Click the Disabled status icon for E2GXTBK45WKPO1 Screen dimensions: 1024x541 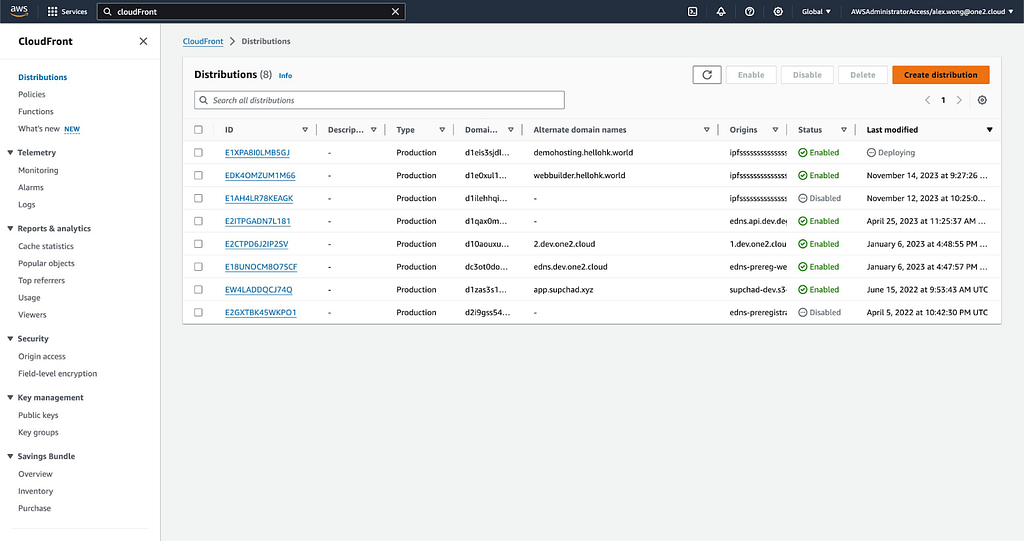click(x=803, y=312)
